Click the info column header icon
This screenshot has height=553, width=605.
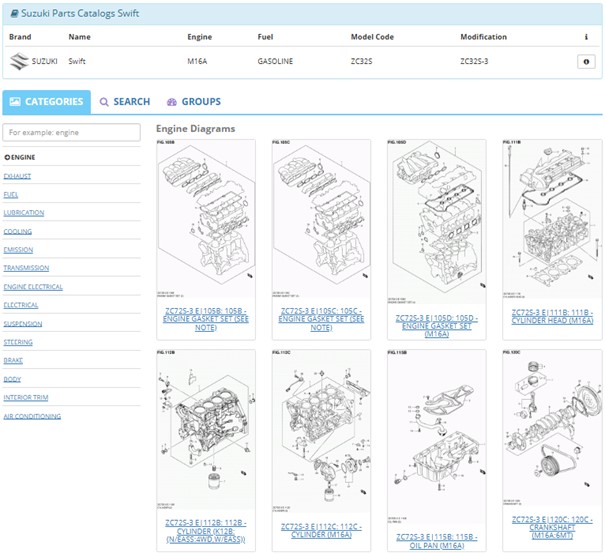pos(586,37)
